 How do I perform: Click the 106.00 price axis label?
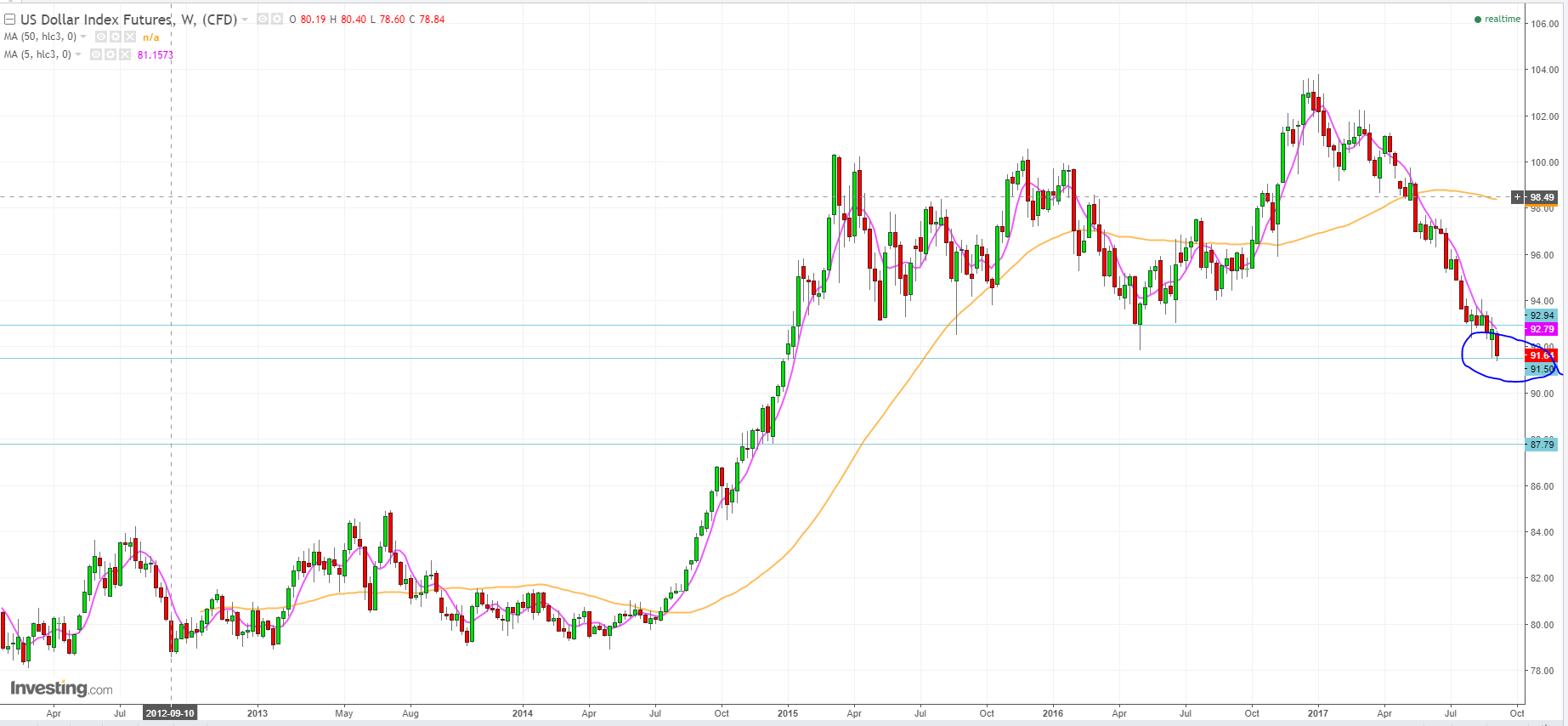coord(1544,24)
